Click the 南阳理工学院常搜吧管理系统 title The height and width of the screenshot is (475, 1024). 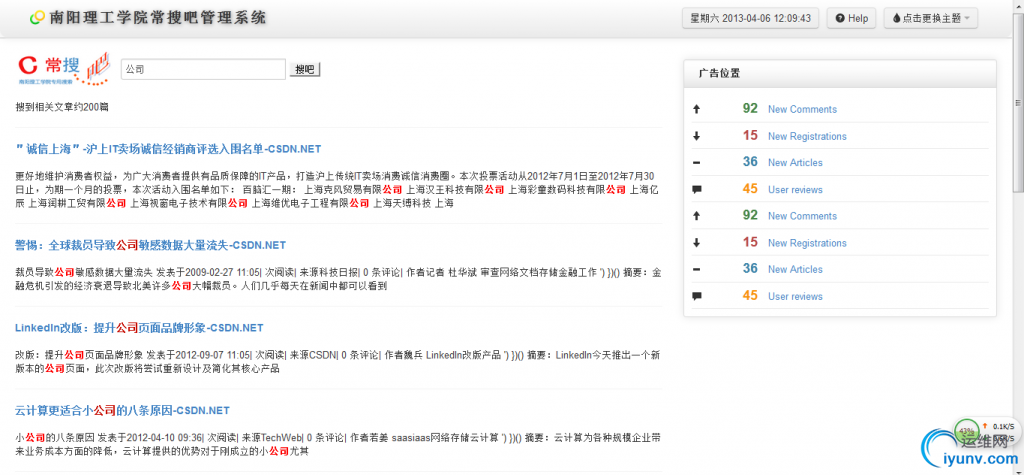158,18
